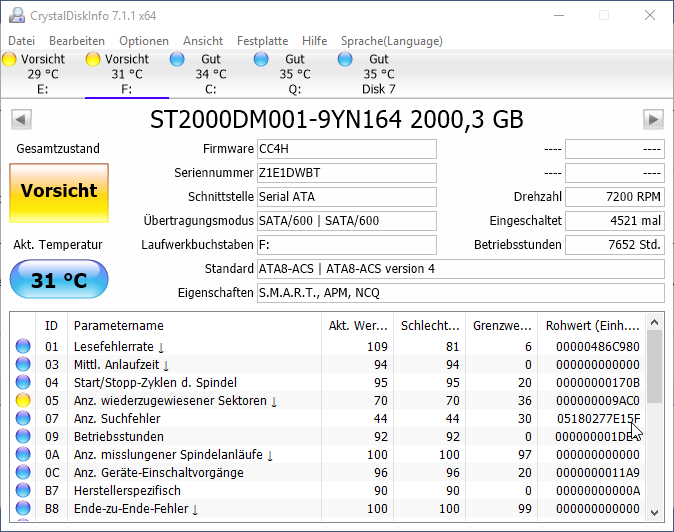The height and width of the screenshot is (532, 674).
Task: Click the Betriebsstunden field 7652 Std.
Action: tap(615, 245)
